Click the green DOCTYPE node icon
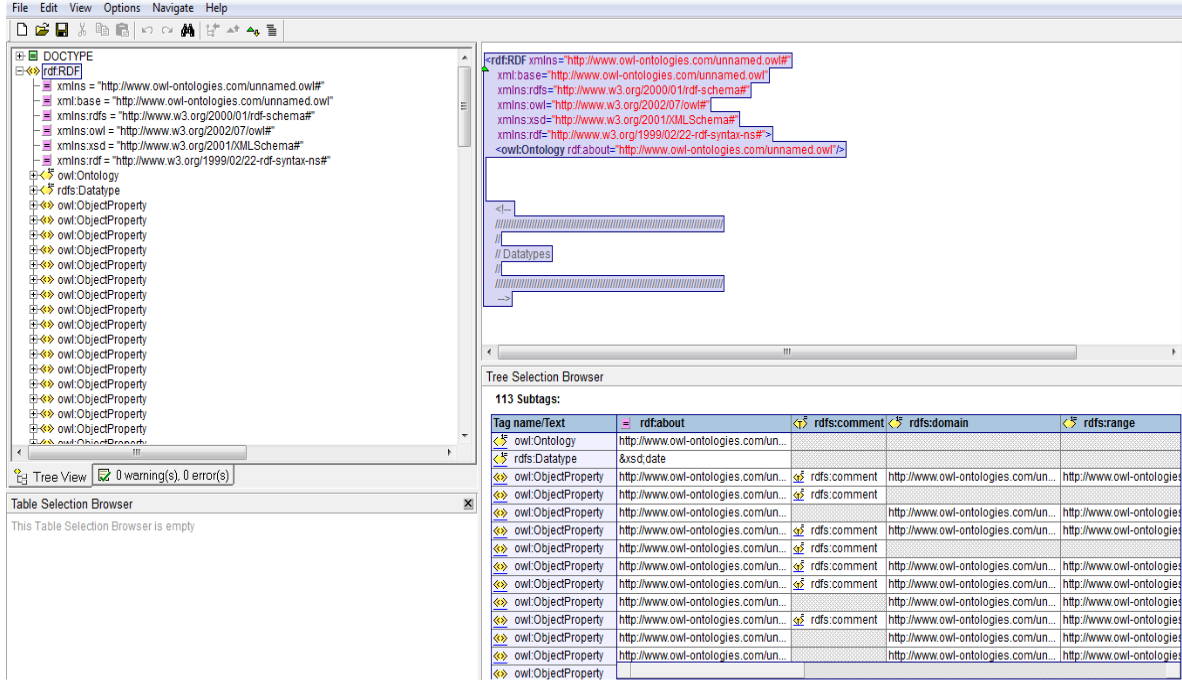 (x=33, y=56)
